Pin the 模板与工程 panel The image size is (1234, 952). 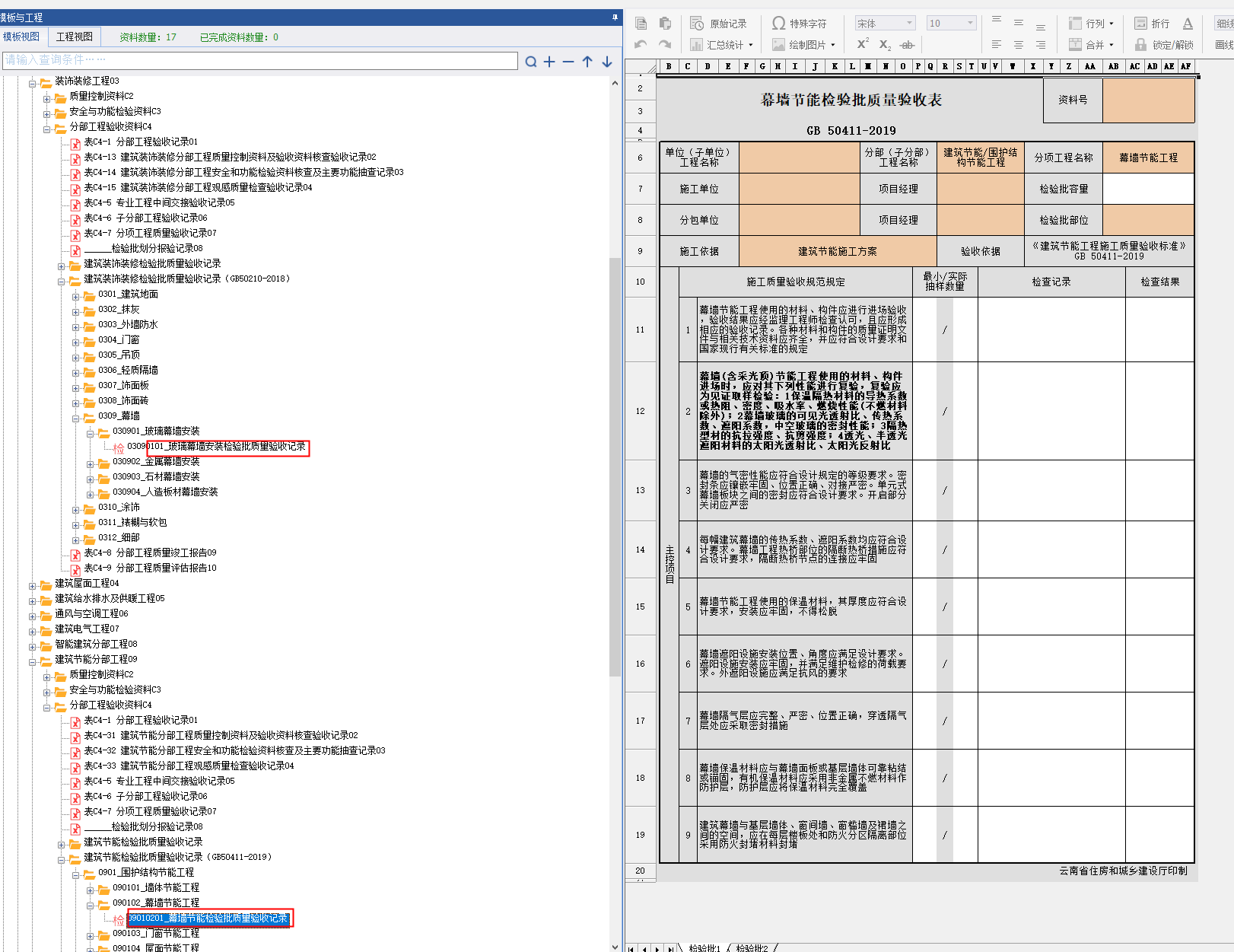[x=615, y=17]
